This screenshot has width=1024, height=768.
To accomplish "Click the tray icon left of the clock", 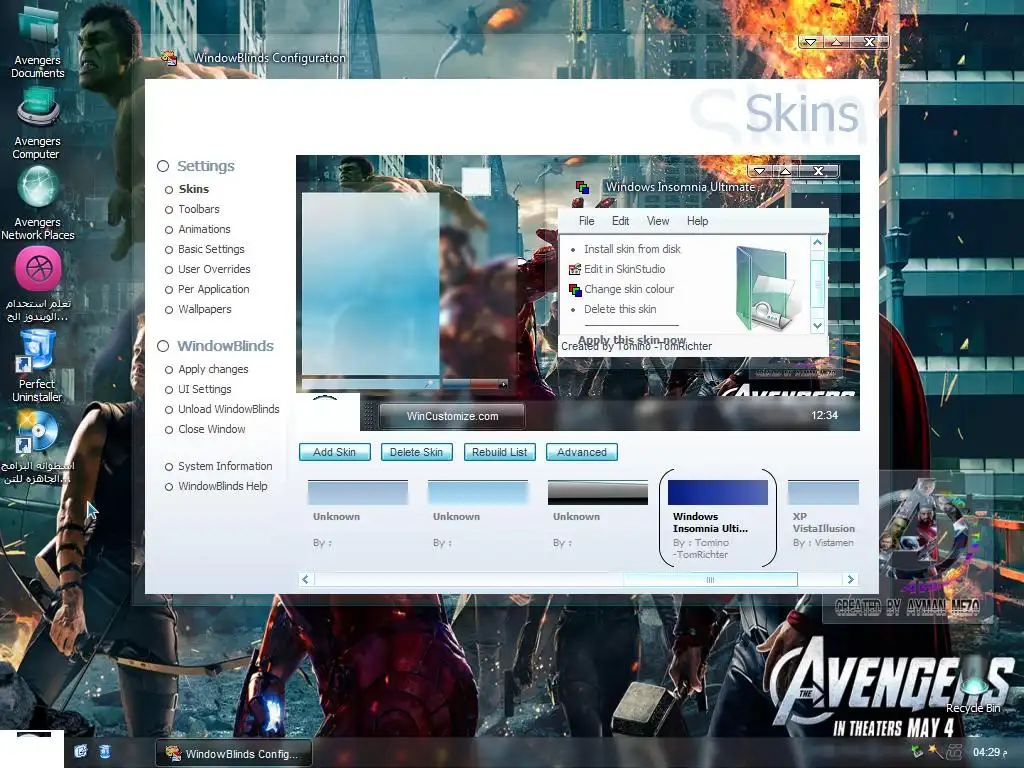I will point(954,752).
